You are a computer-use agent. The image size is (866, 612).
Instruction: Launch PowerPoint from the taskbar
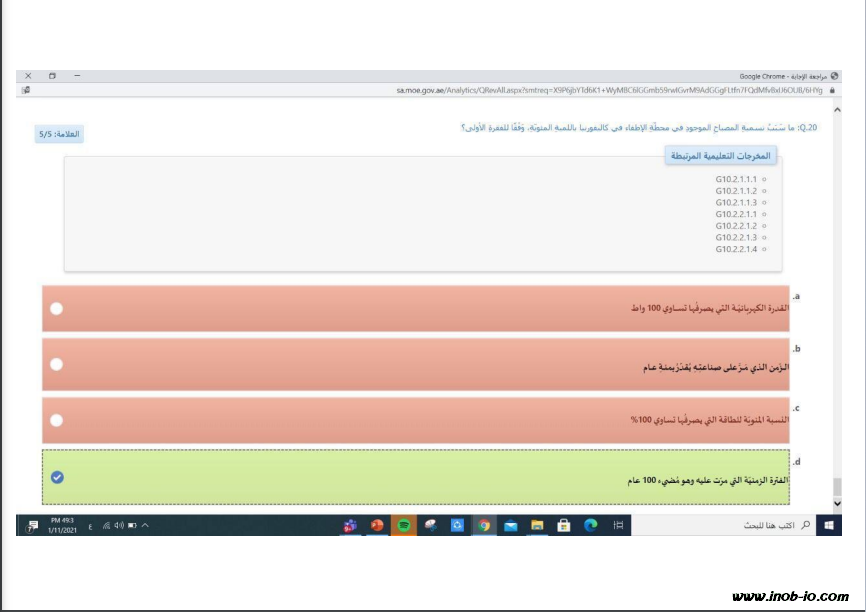377,525
